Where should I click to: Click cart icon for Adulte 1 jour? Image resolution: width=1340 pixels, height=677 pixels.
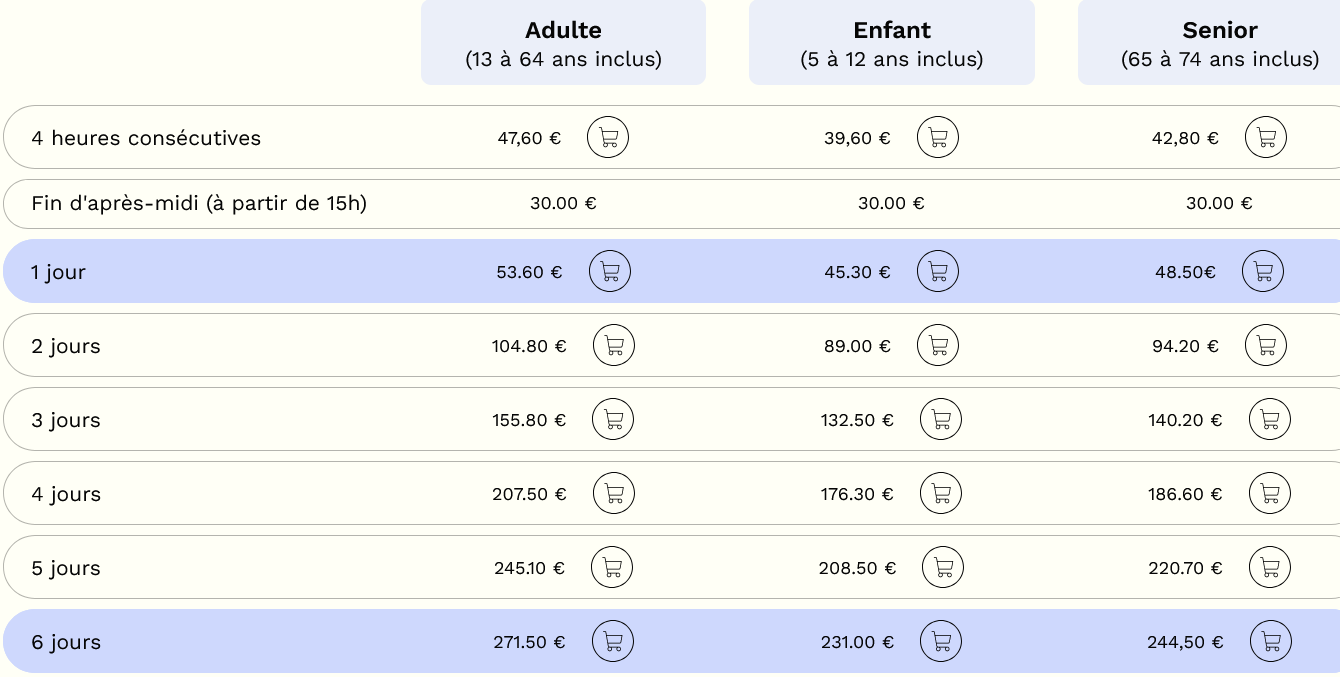(610, 271)
